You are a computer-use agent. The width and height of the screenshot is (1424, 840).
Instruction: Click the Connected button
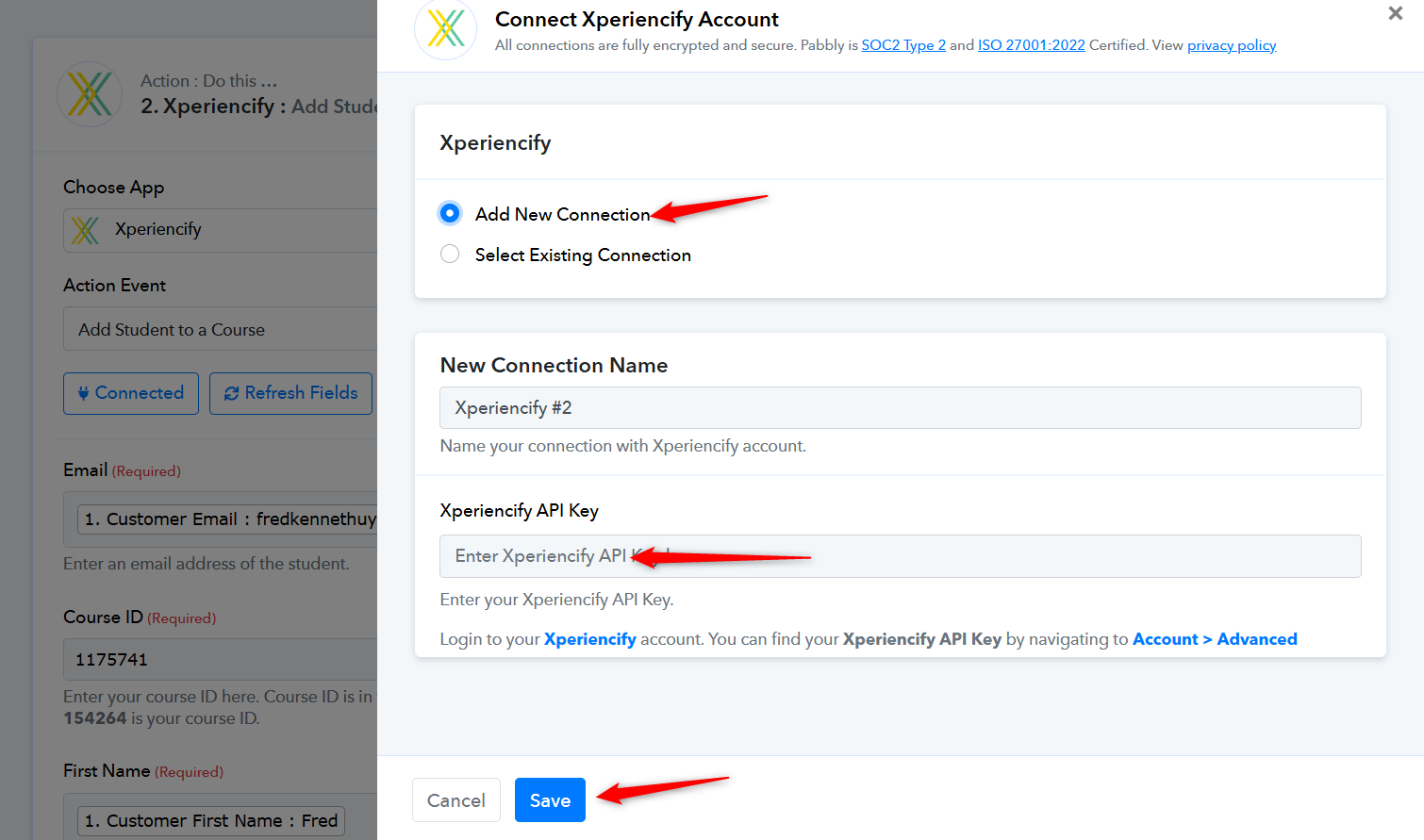131,393
